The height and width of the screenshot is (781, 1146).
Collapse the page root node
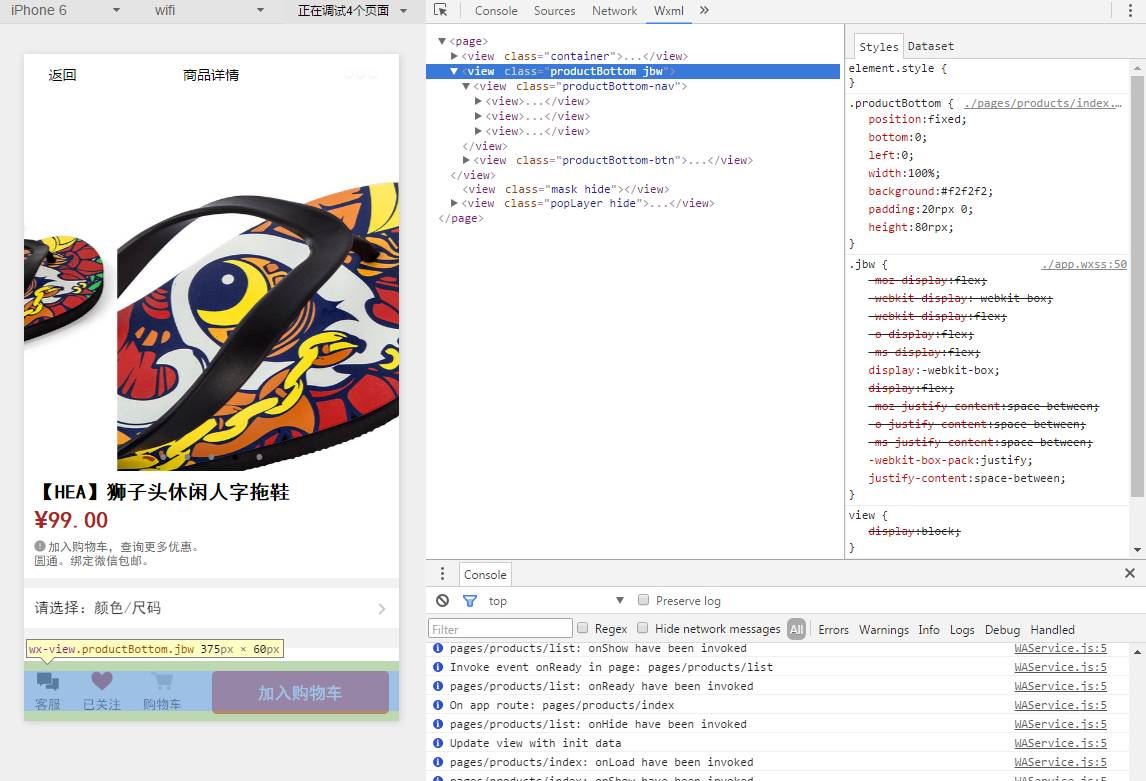click(441, 41)
